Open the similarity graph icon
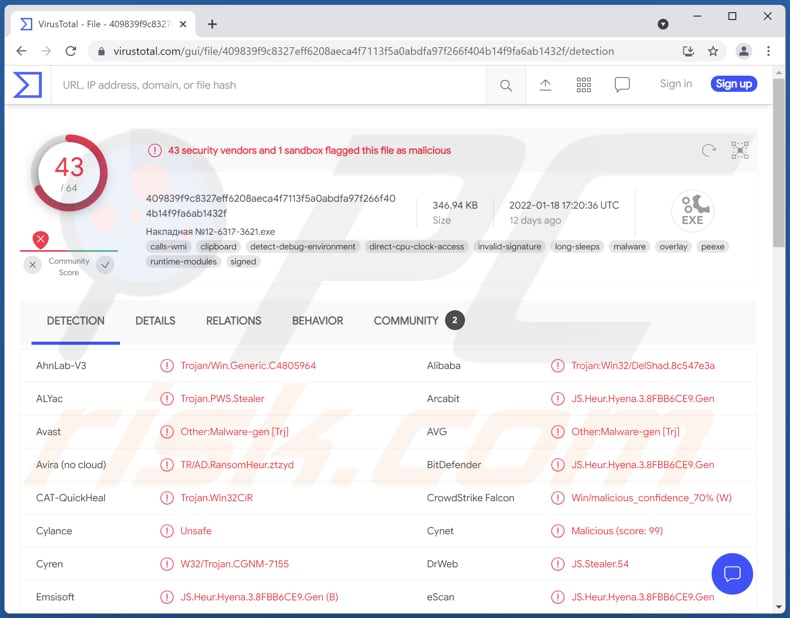Viewport: 790px width, 618px height. tap(740, 150)
